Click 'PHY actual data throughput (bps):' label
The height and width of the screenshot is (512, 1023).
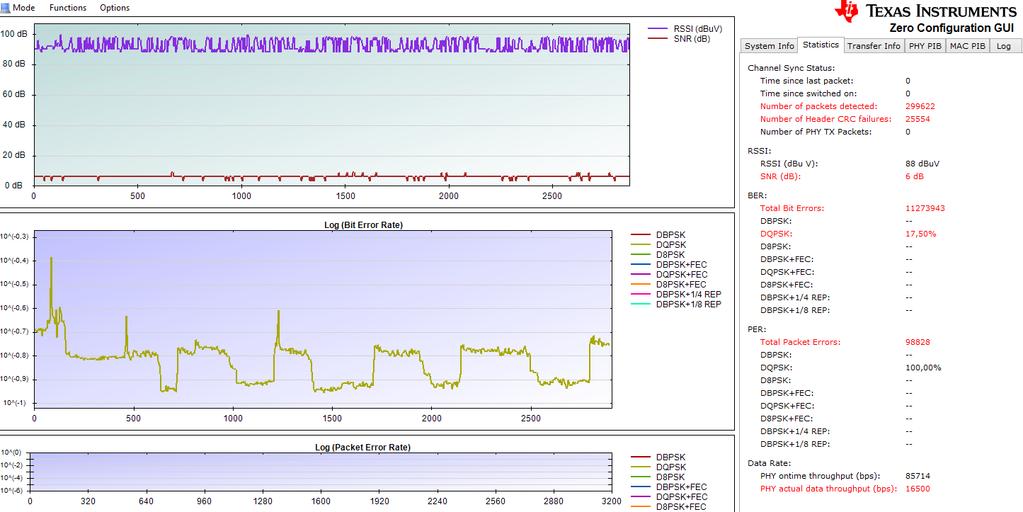click(x=829, y=489)
